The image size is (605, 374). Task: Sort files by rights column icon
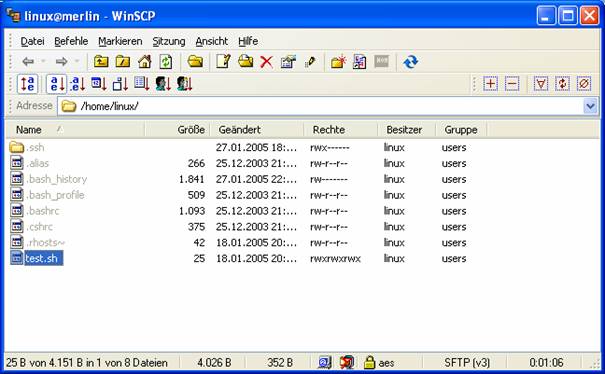click(x=142, y=84)
